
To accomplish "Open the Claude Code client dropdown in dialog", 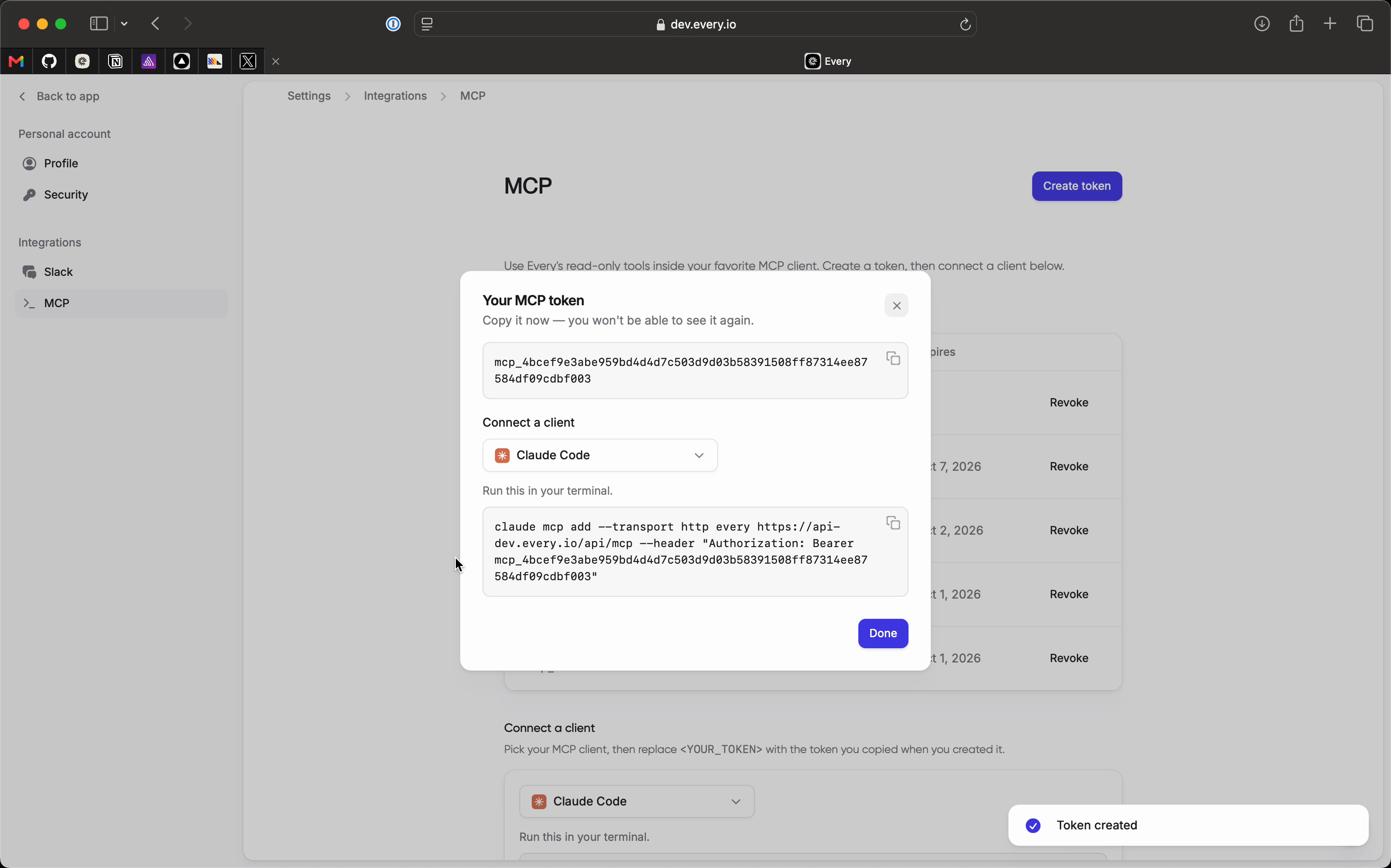I will point(599,455).
